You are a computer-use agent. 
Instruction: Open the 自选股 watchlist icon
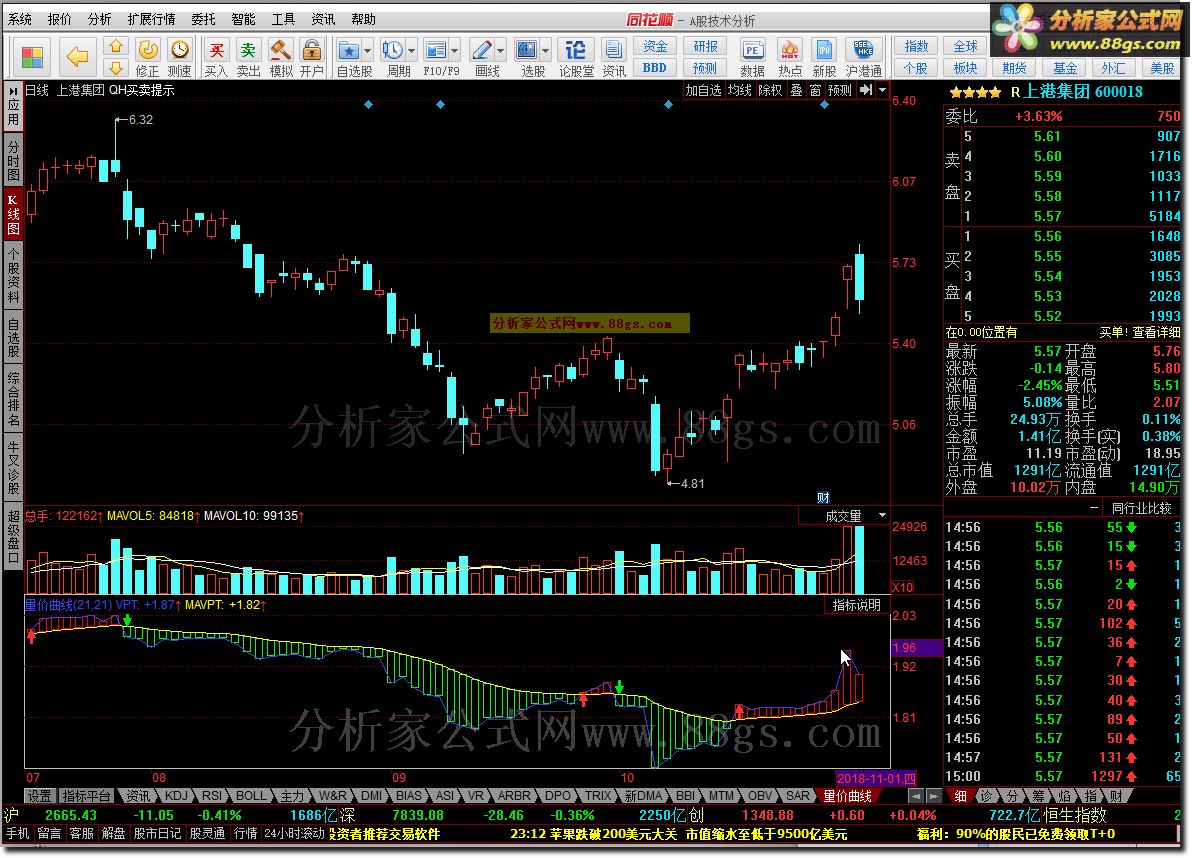349,51
